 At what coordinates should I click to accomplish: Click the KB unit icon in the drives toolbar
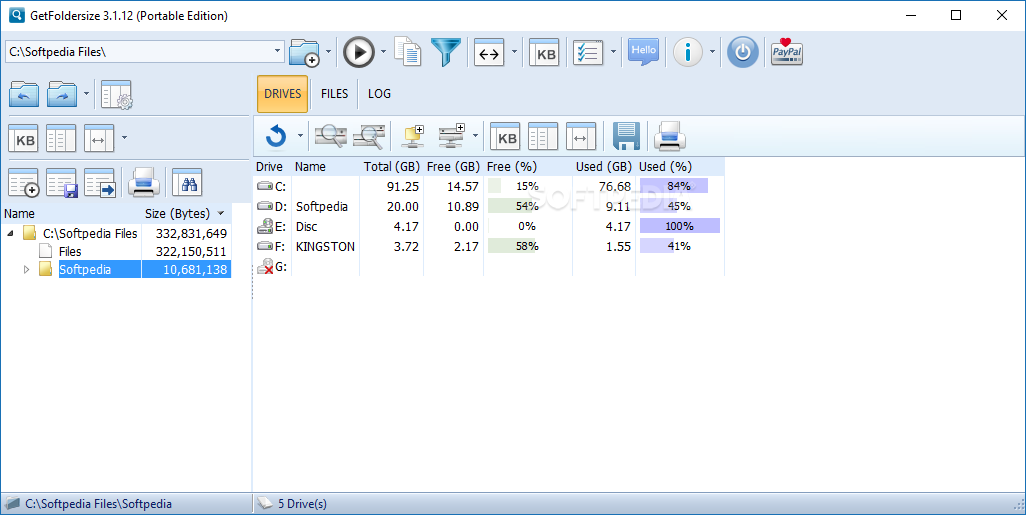(x=505, y=136)
